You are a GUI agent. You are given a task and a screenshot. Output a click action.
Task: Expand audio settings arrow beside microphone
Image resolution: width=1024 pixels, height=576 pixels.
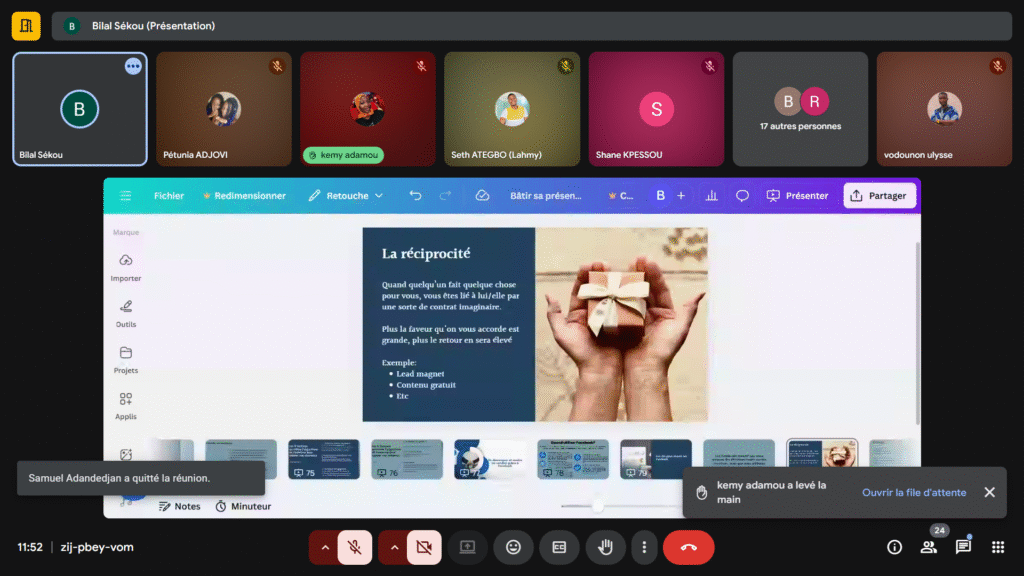click(x=324, y=547)
